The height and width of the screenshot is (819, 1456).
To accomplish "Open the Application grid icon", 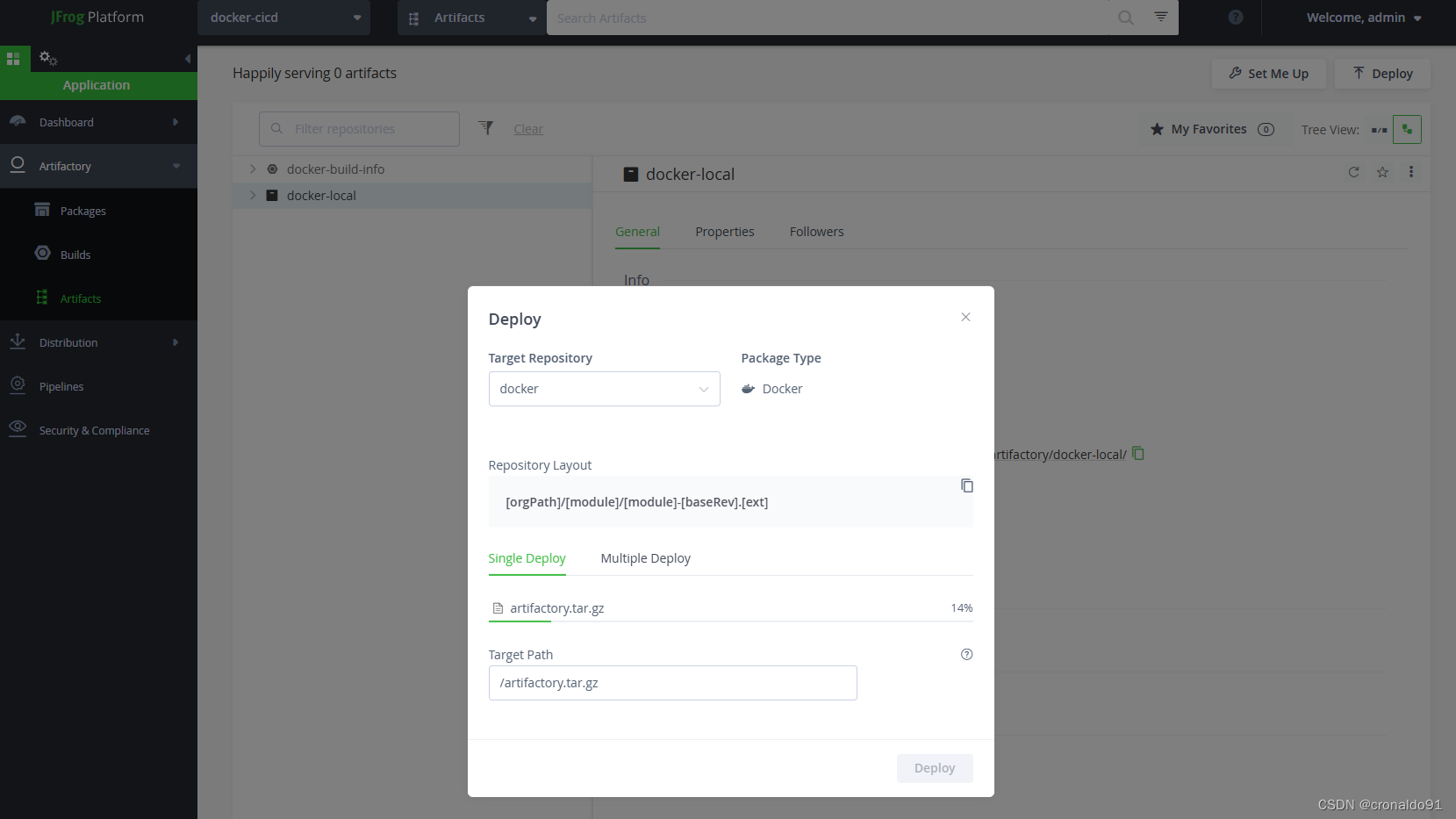I will [13, 59].
